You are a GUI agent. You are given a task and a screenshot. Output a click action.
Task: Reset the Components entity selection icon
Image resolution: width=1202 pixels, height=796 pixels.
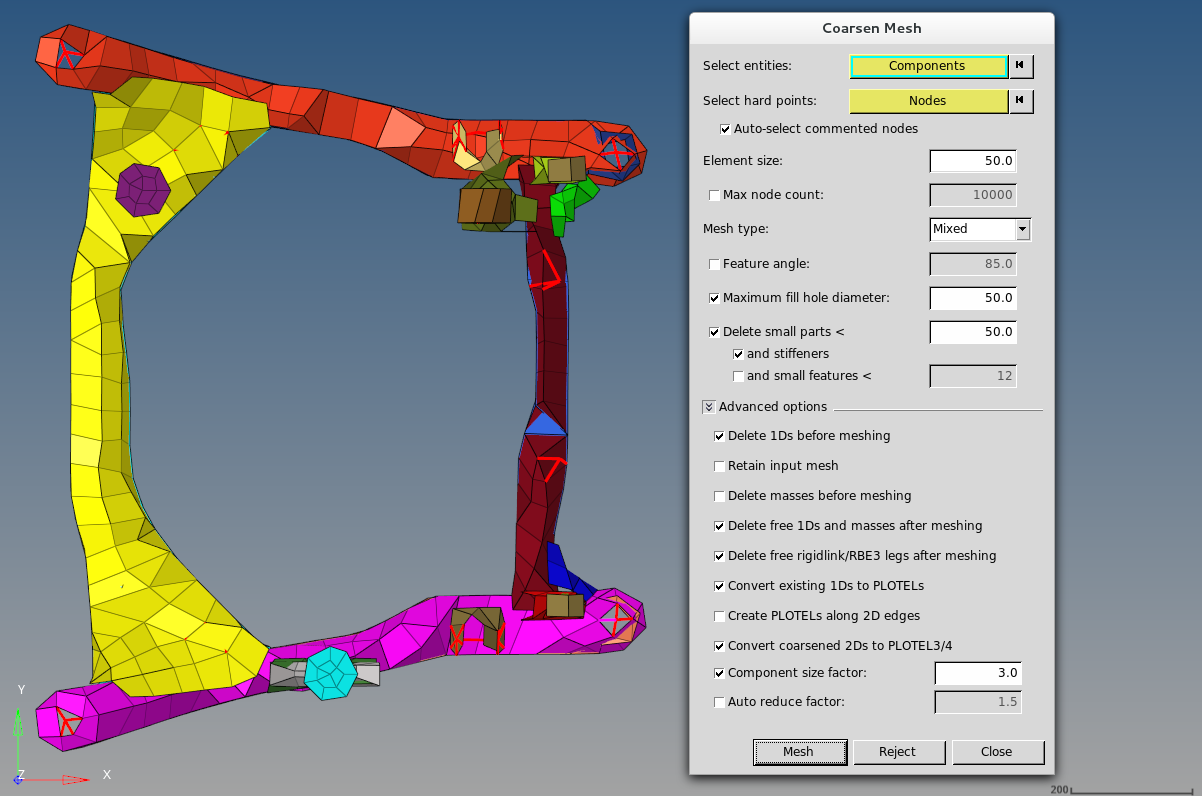pos(1020,66)
